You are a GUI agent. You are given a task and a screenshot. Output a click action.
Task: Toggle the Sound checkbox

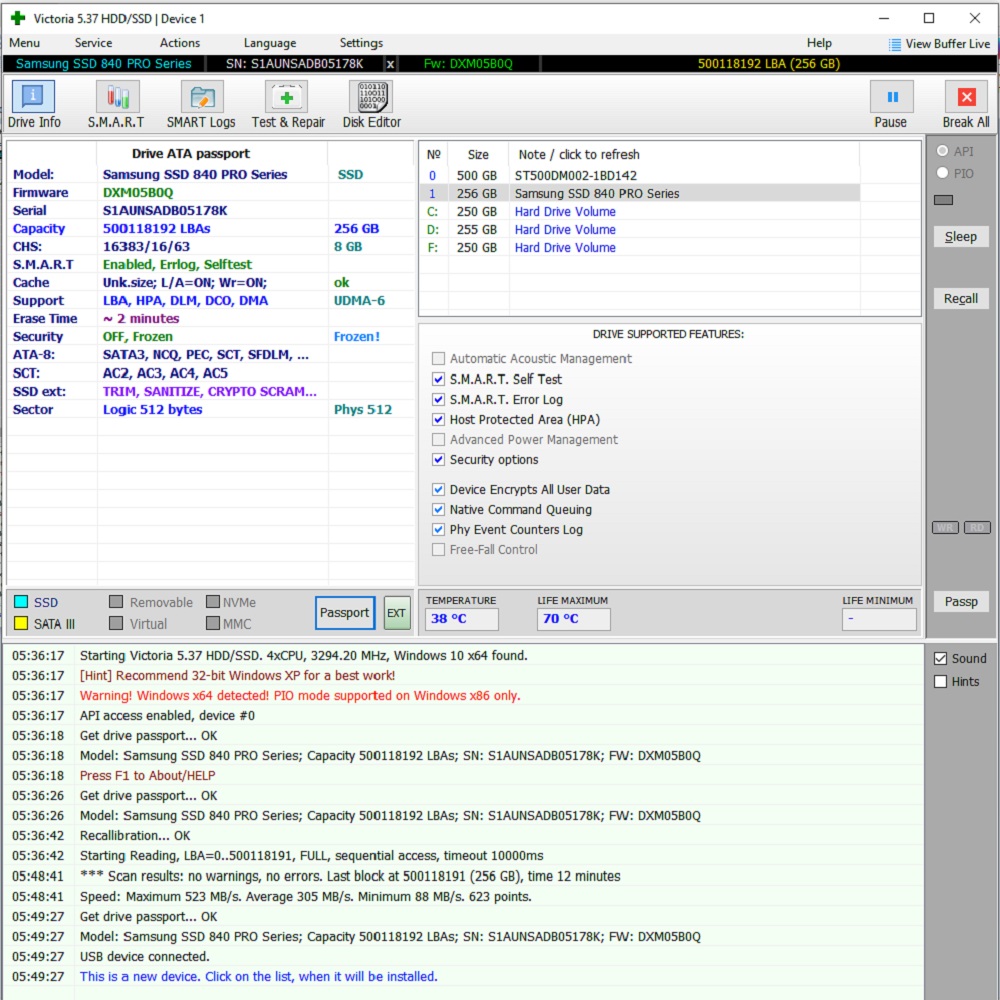pyautogui.click(x=940, y=659)
